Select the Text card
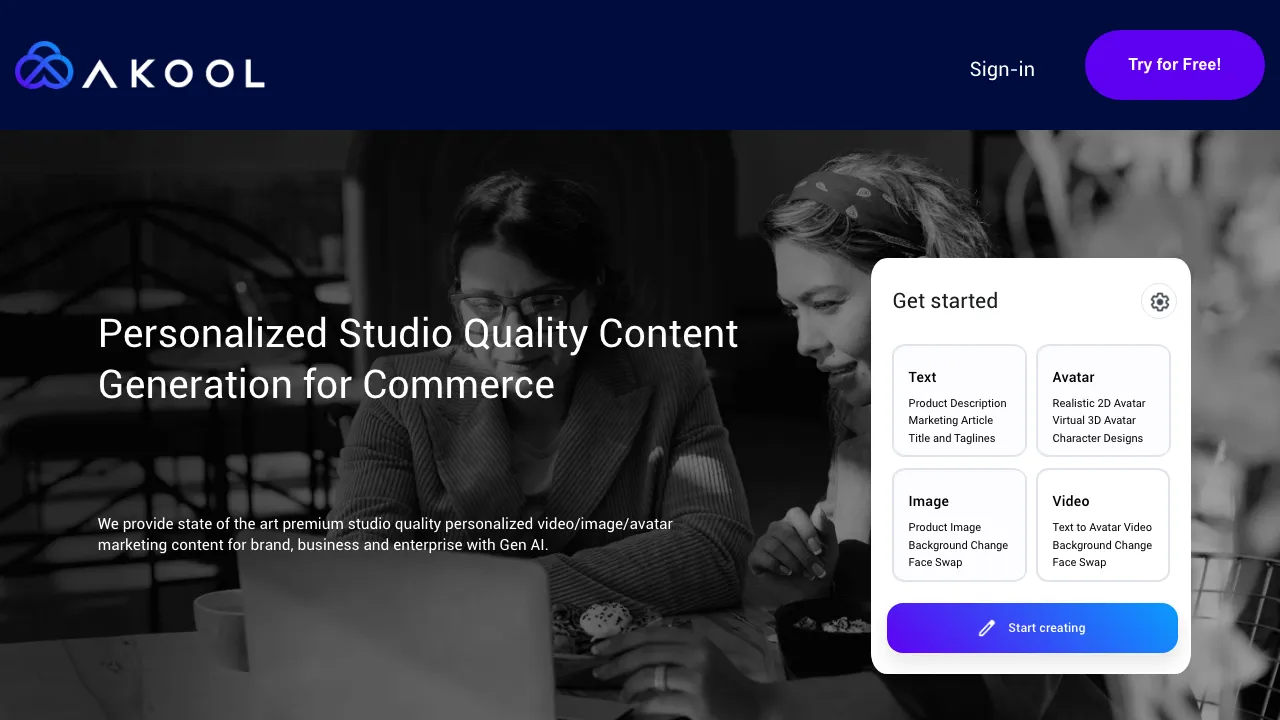This screenshot has height=720, width=1280. point(960,400)
